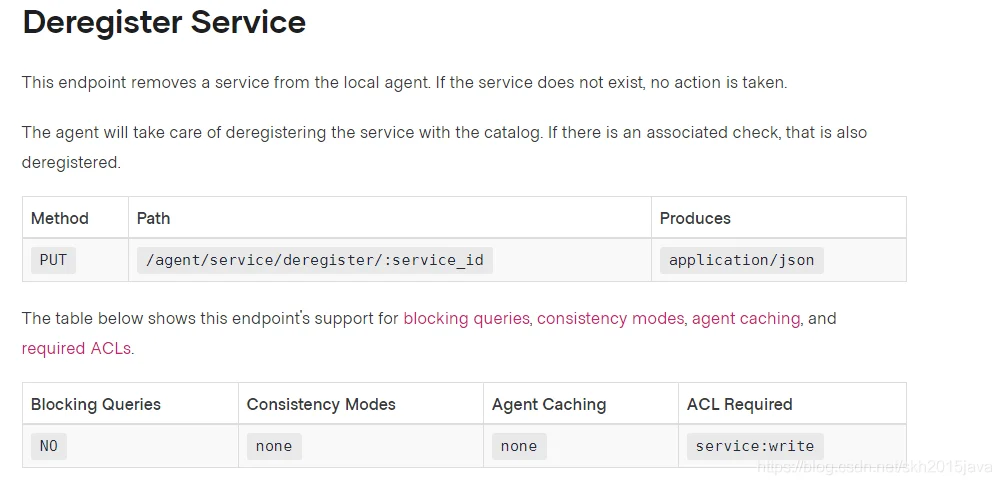The width and height of the screenshot is (1002, 485).
Task: Click the Method column header
Action: coord(60,218)
